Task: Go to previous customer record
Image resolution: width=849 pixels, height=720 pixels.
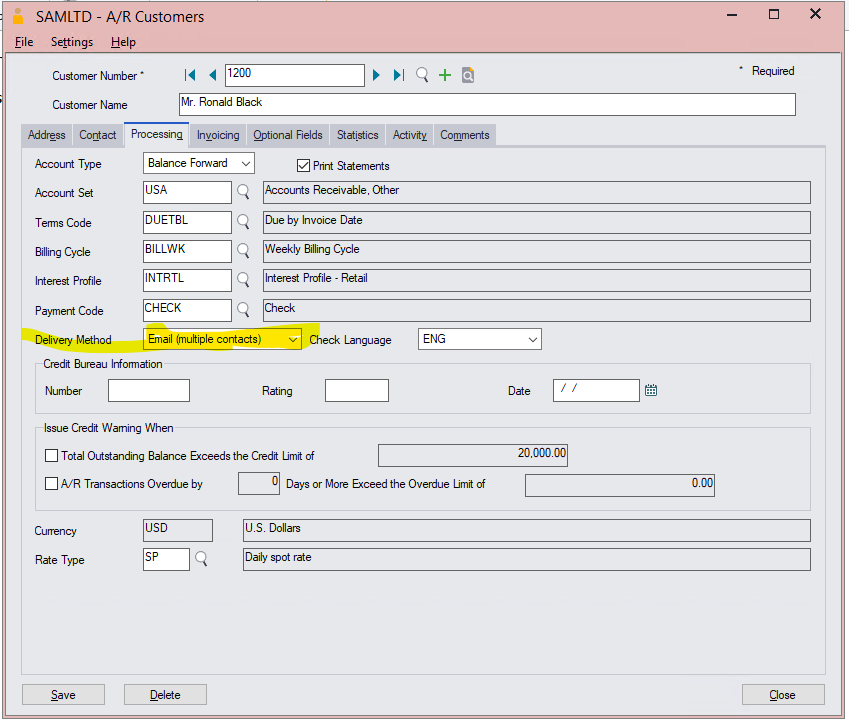Action: [213, 75]
